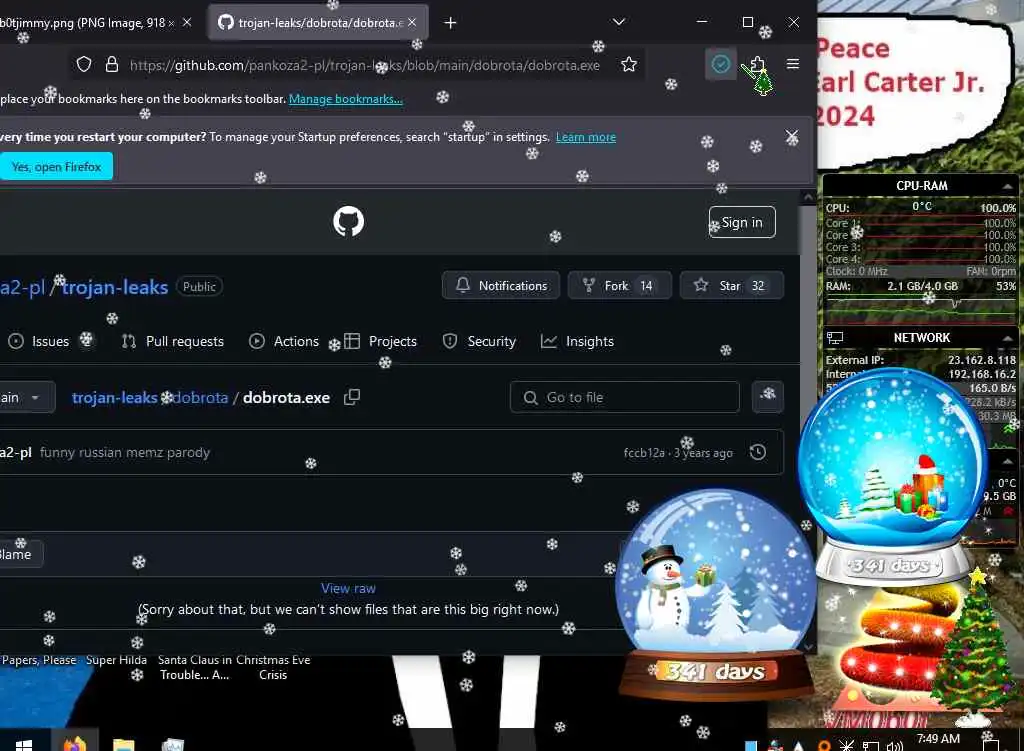Click the GitHub octocat logo
The height and width of the screenshot is (751, 1024).
tap(348, 221)
